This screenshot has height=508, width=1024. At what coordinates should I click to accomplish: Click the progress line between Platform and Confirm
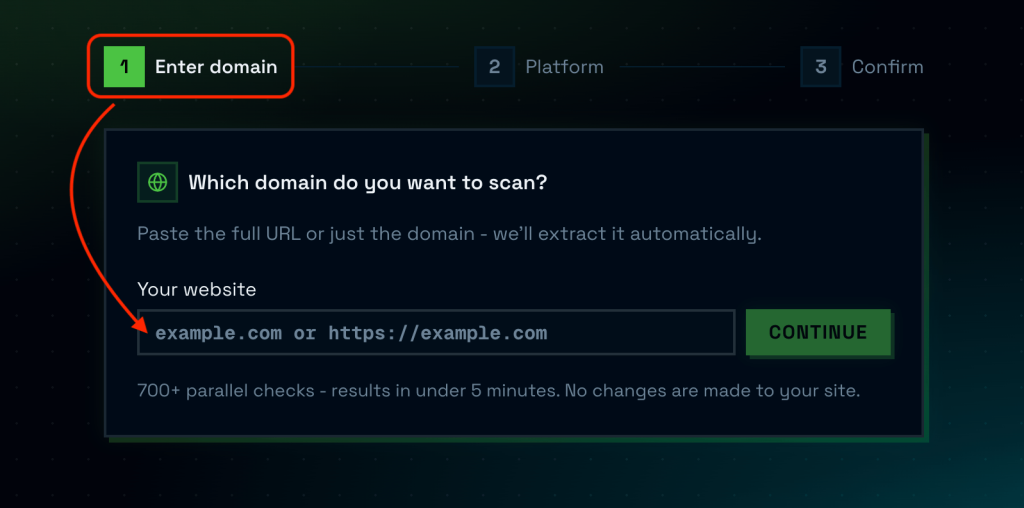tap(702, 67)
